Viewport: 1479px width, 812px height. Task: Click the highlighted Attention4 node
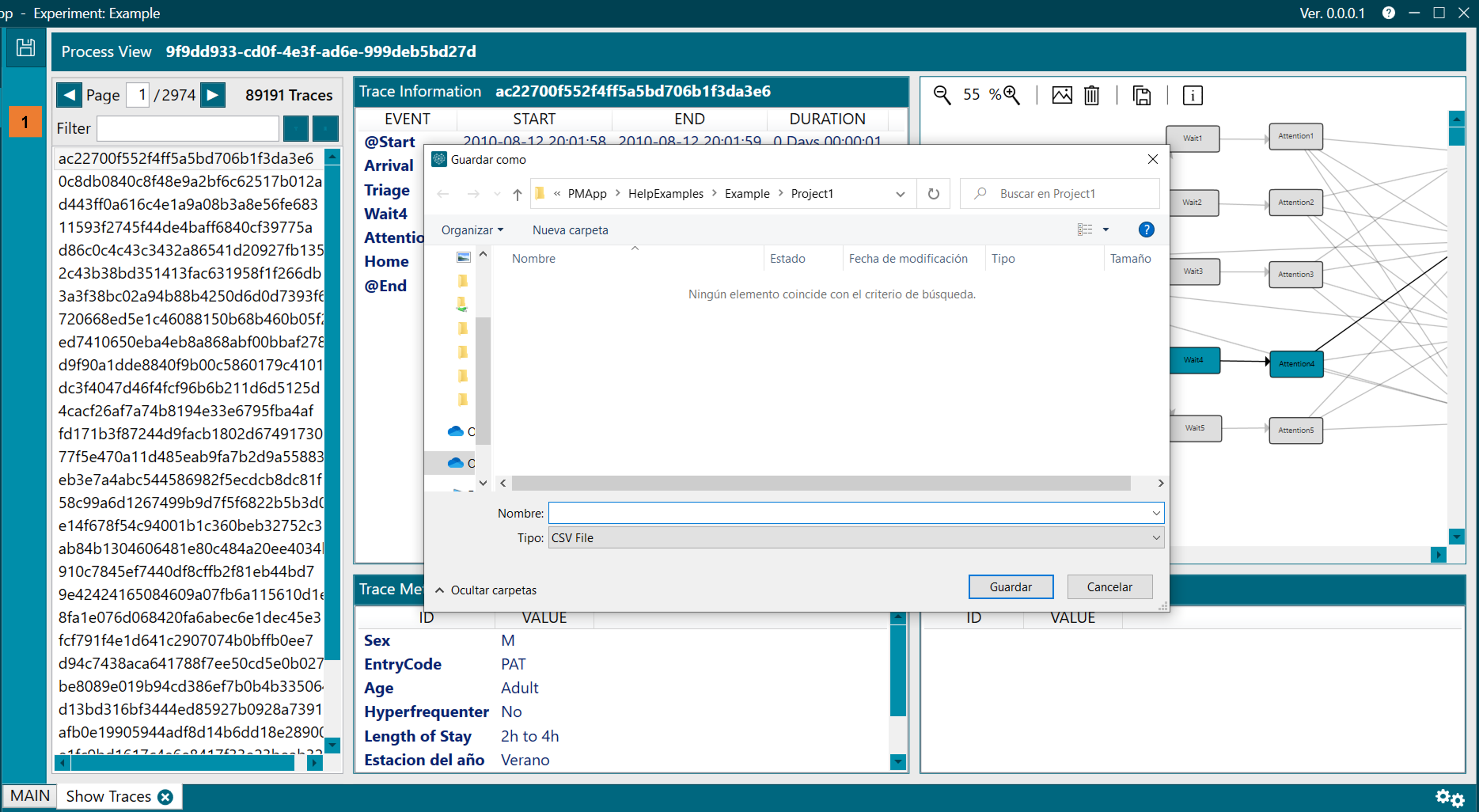[1296, 363]
